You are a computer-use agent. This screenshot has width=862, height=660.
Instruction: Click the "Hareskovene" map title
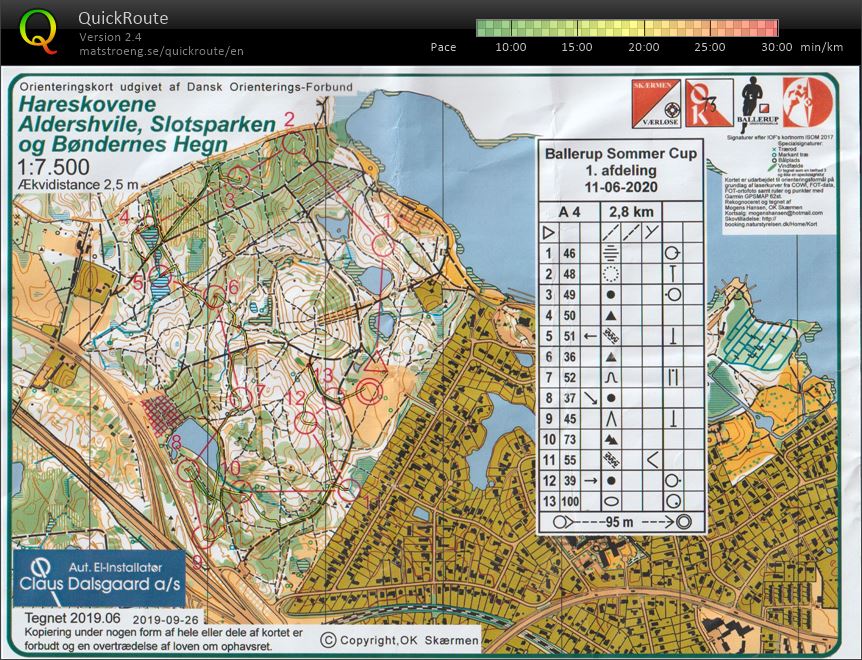coord(87,104)
